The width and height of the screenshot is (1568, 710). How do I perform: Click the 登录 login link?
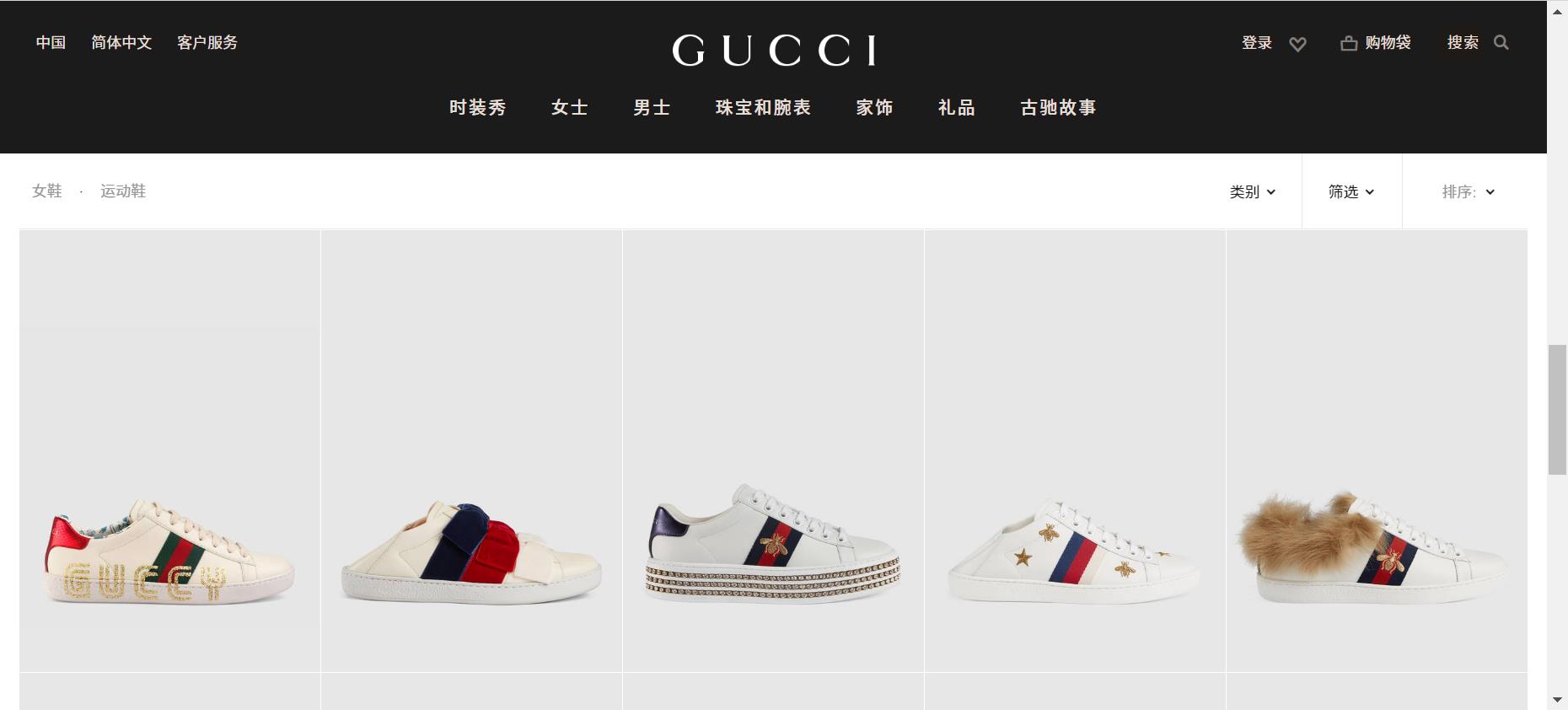click(x=1256, y=43)
